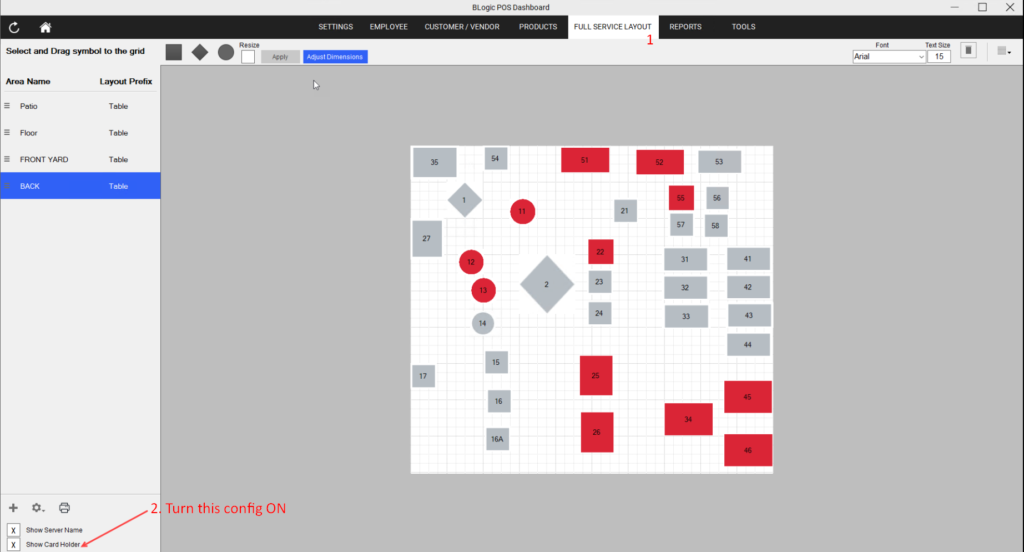Click the refresh icon in top bar
The image size is (1024, 552).
(x=14, y=27)
